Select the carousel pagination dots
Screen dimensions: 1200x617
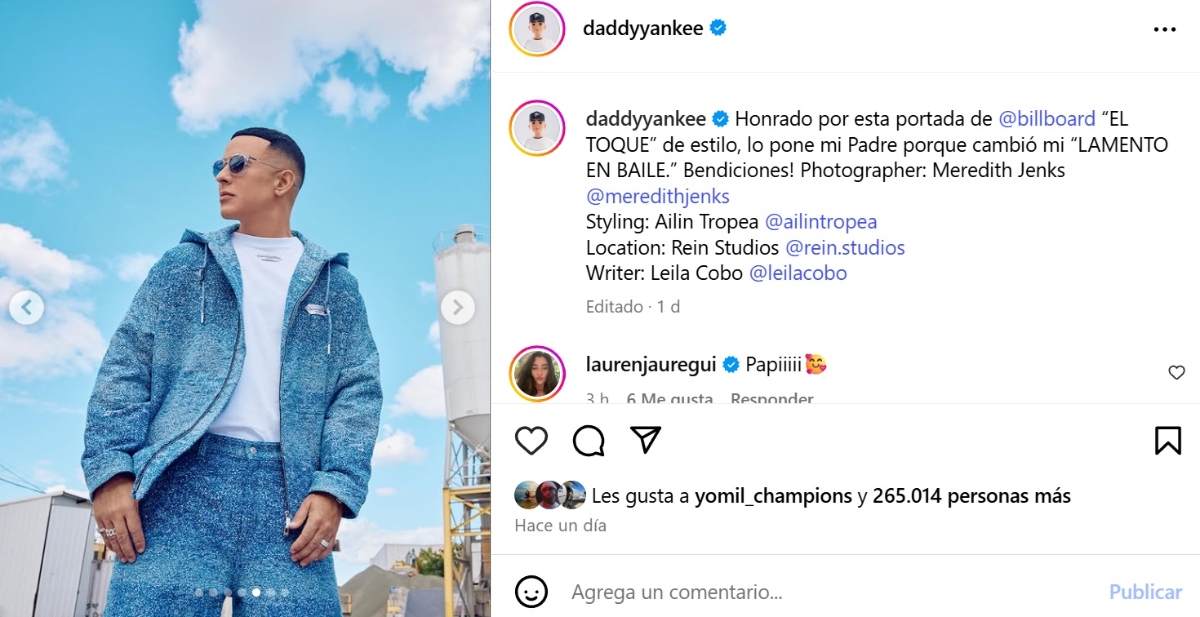(x=242, y=592)
